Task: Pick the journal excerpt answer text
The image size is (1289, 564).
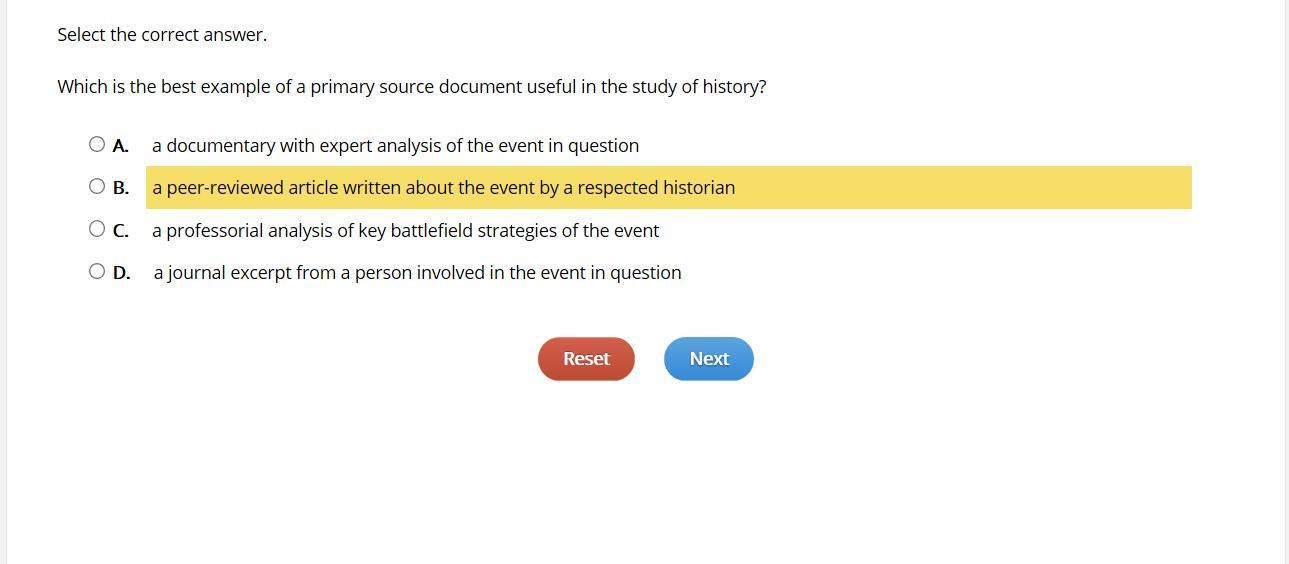Action: [417, 273]
